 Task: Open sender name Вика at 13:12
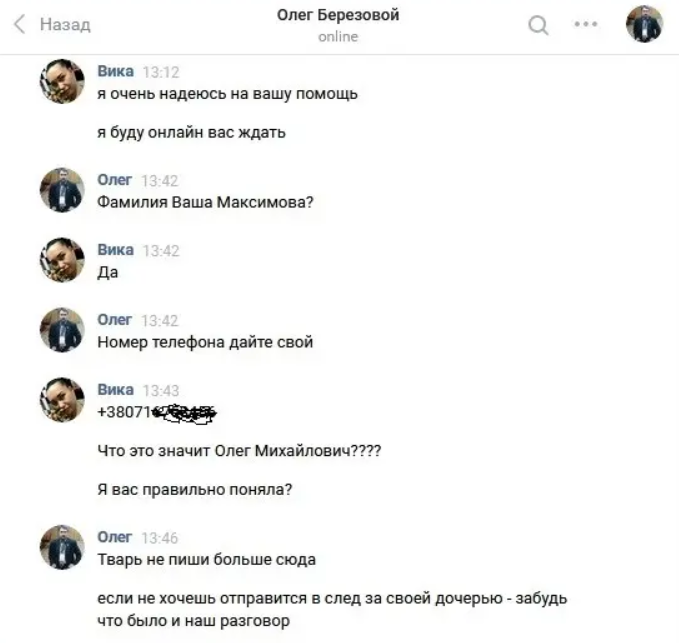click(115, 71)
